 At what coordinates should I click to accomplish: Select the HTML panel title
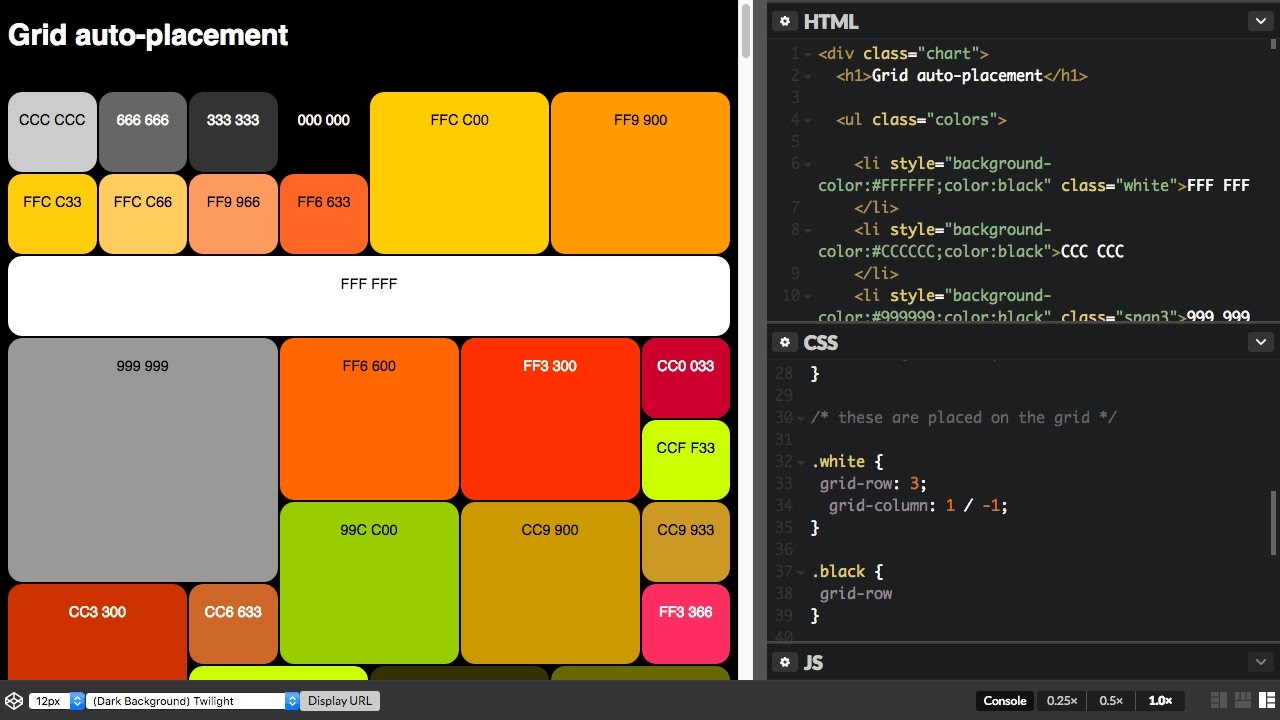[x=831, y=21]
